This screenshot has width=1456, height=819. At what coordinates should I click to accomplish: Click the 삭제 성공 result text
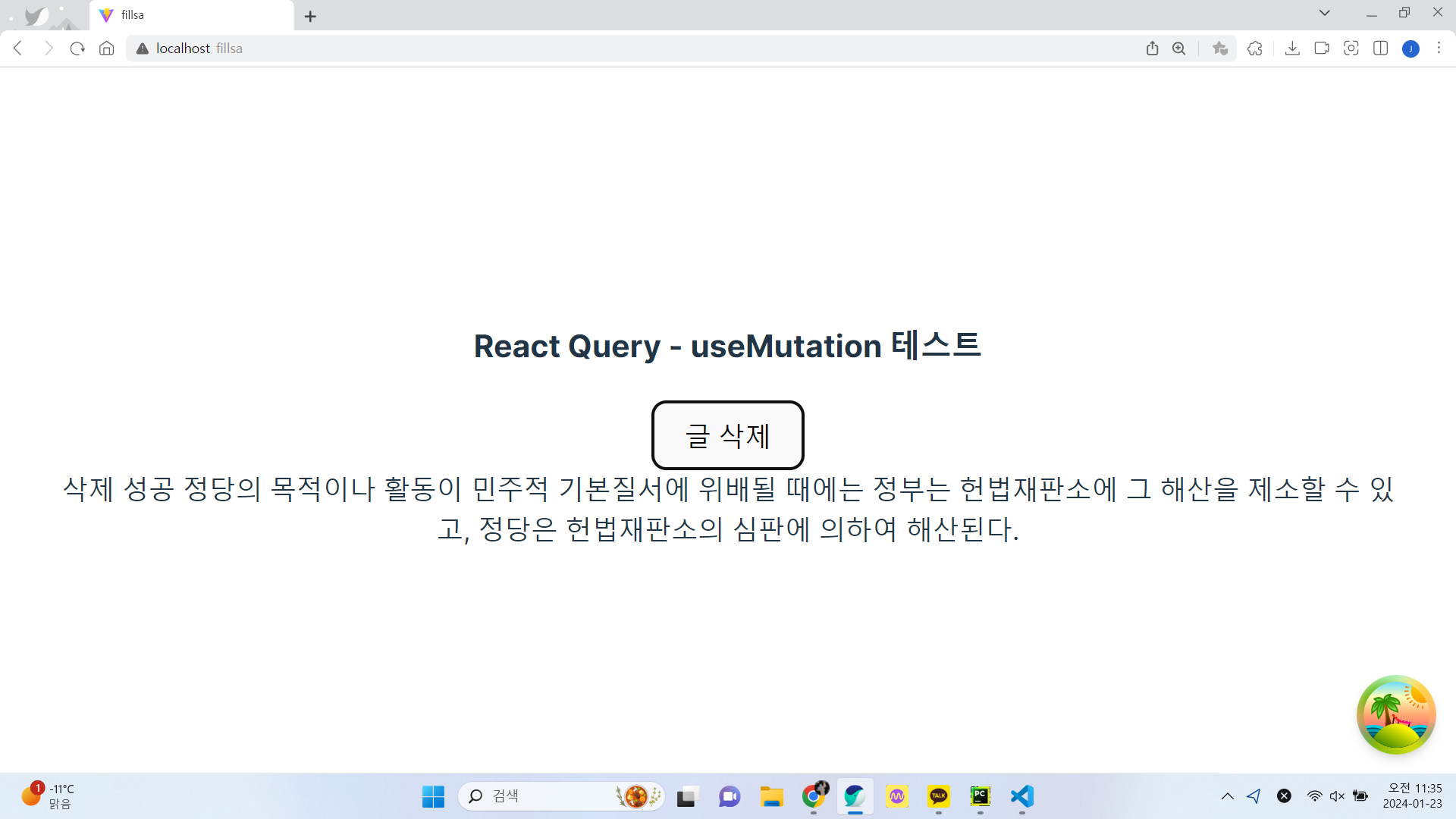click(727, 509)
